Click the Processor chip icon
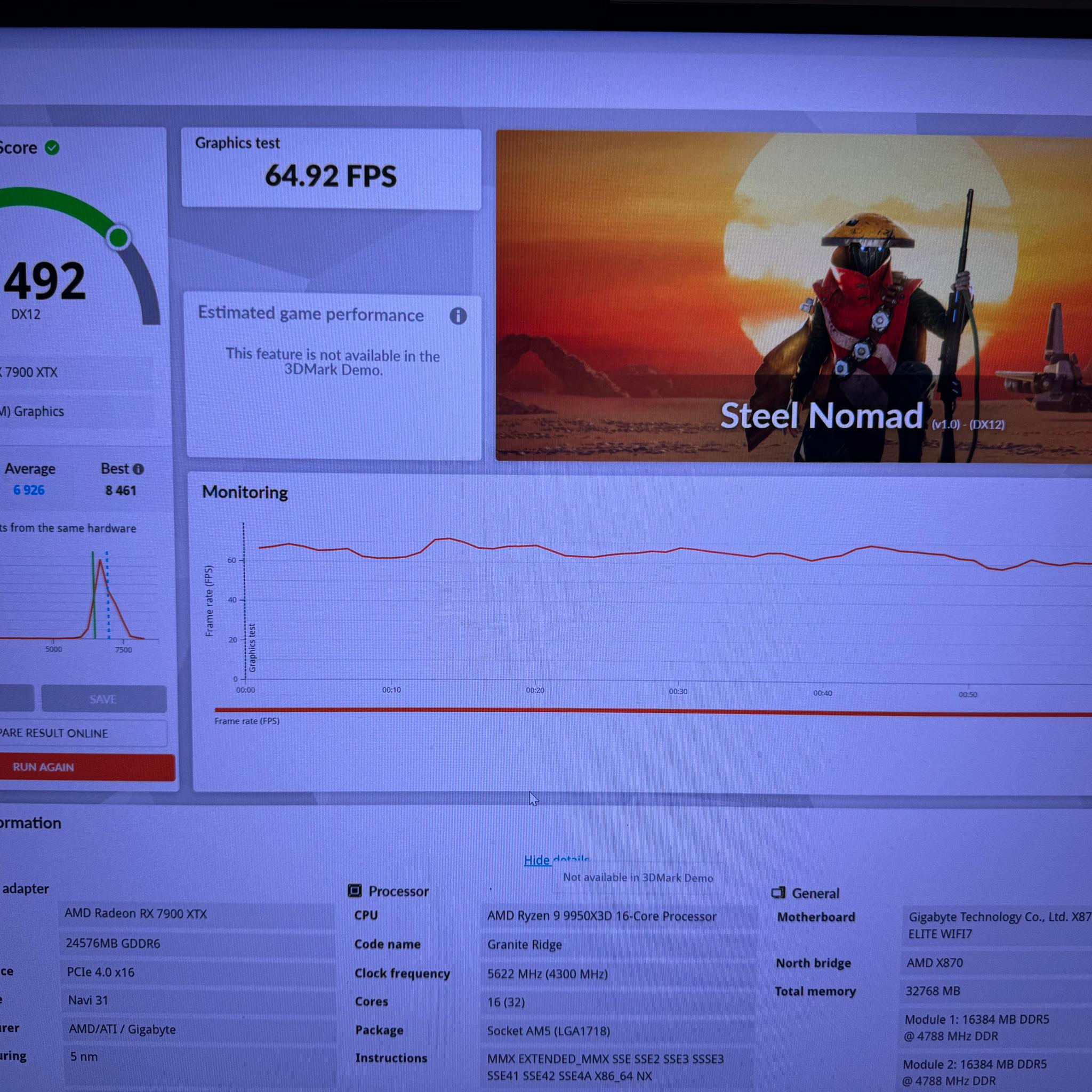 coord(355,891)
